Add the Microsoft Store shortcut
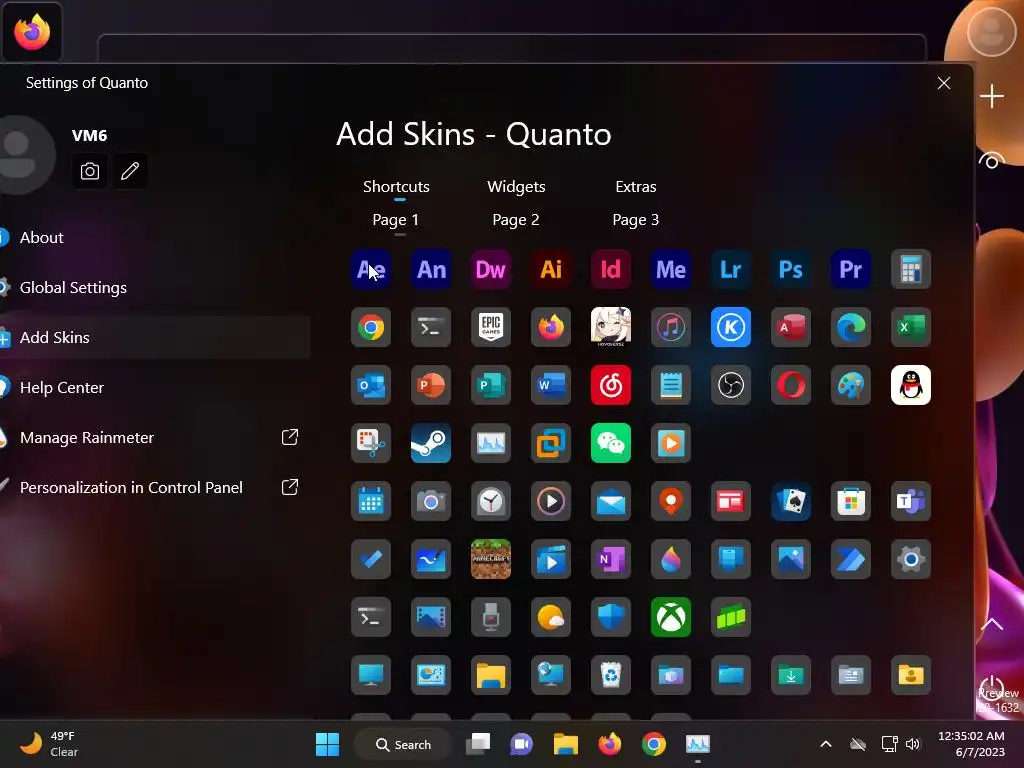Viewport: 1024px width, 768px height. (x=851, y=501)
